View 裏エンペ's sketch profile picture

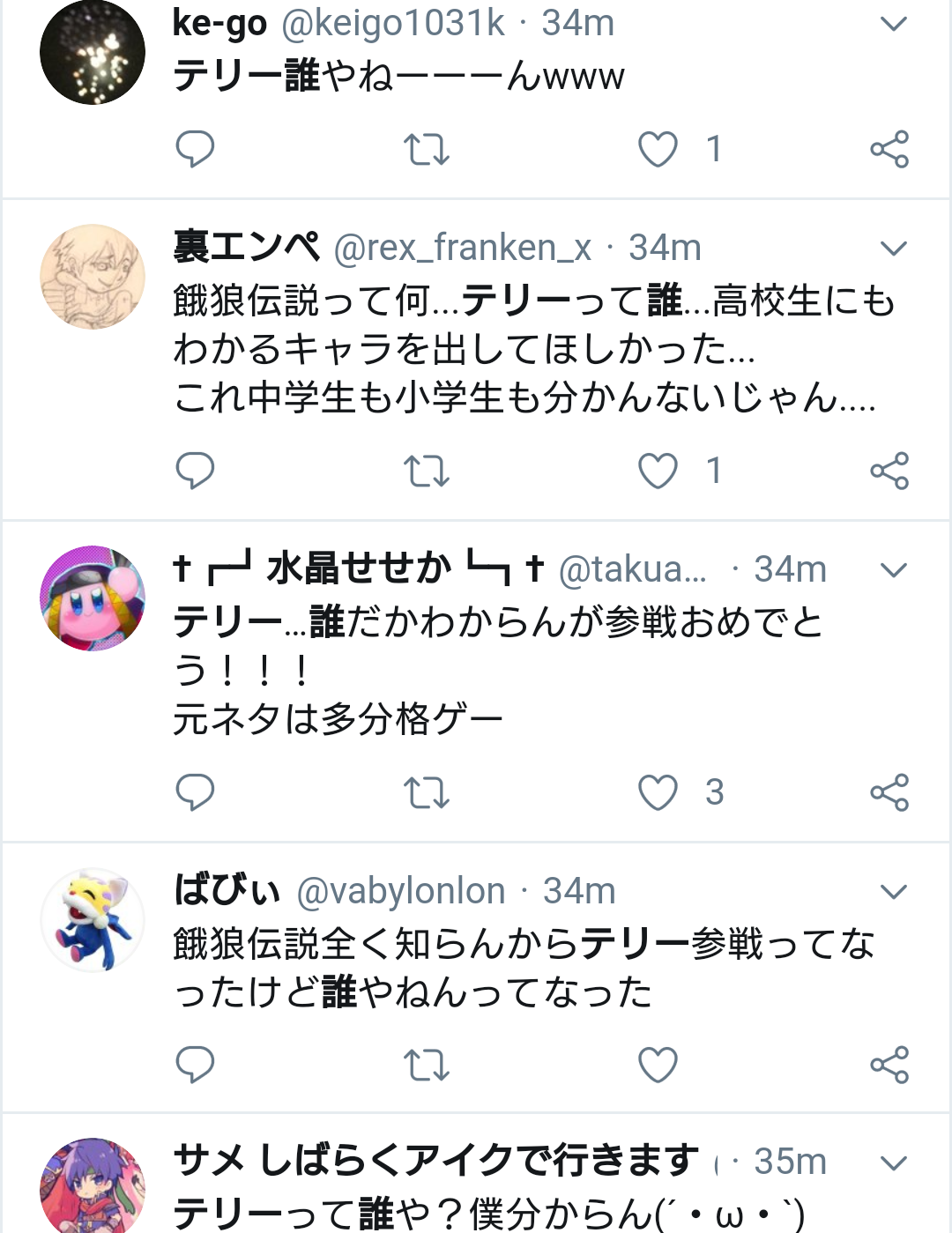click(93, 277)
